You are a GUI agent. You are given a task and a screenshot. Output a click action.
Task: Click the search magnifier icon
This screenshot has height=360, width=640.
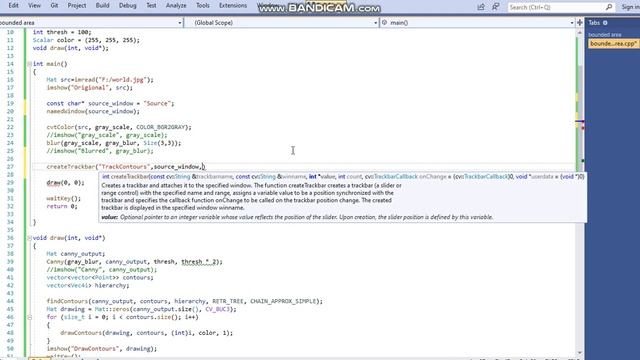(x=609, y=7)
